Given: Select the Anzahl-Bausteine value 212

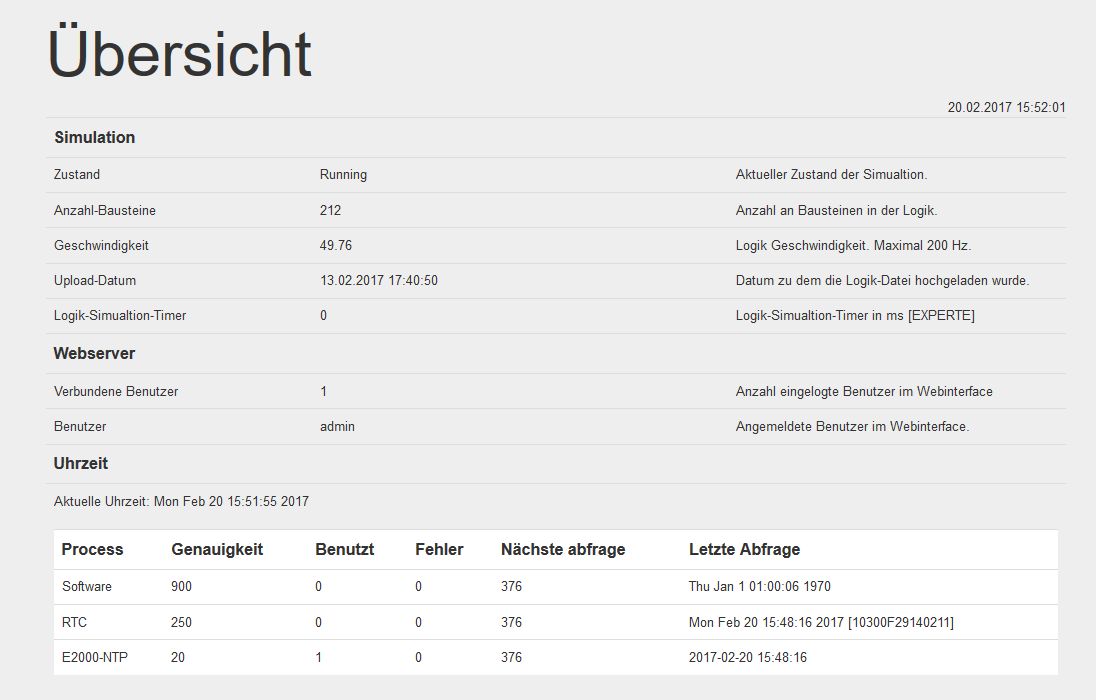Looking at the screenshot, I should click(330, 211).
